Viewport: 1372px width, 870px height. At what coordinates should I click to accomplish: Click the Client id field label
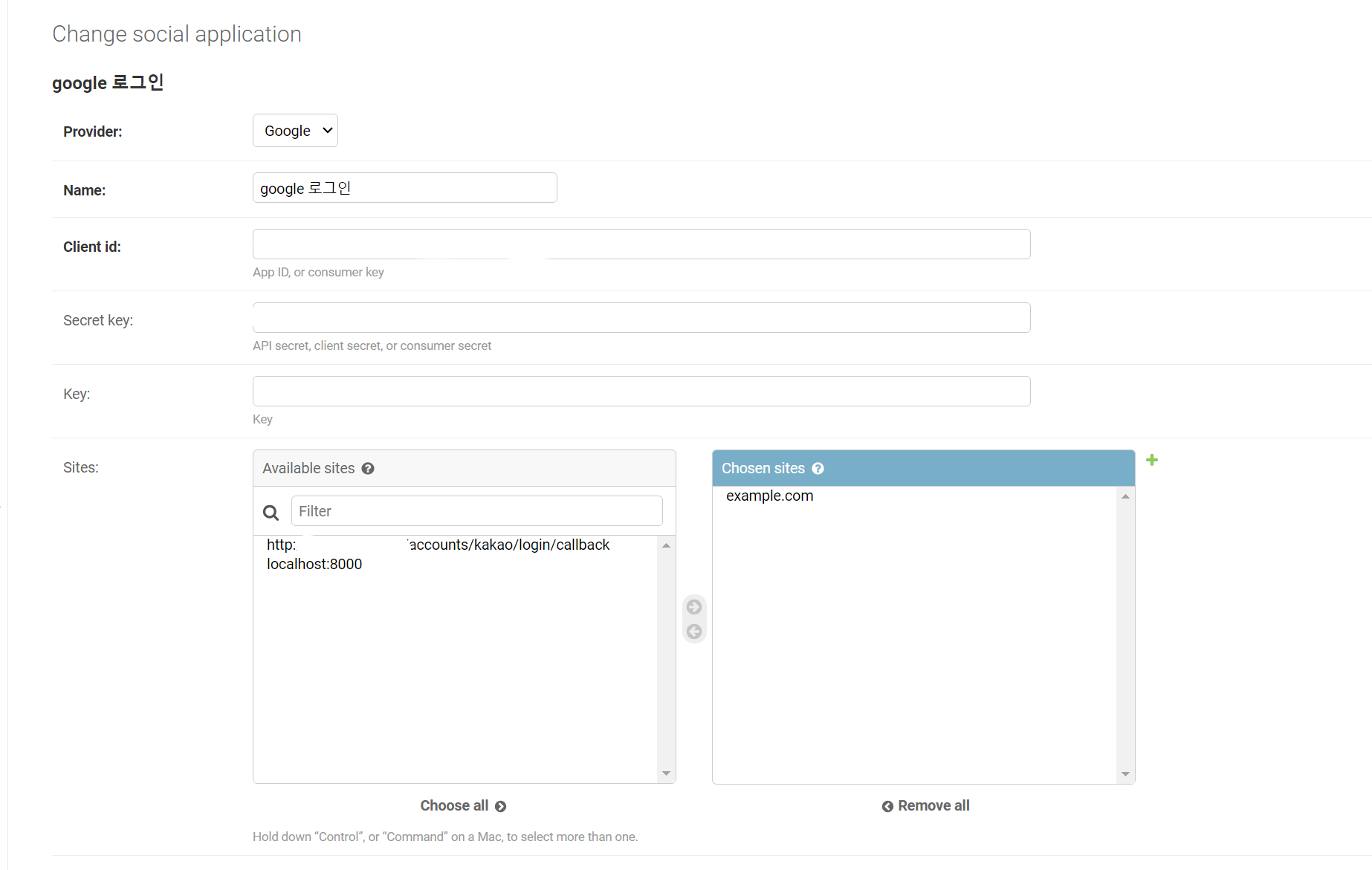click(x=92, y=247)
